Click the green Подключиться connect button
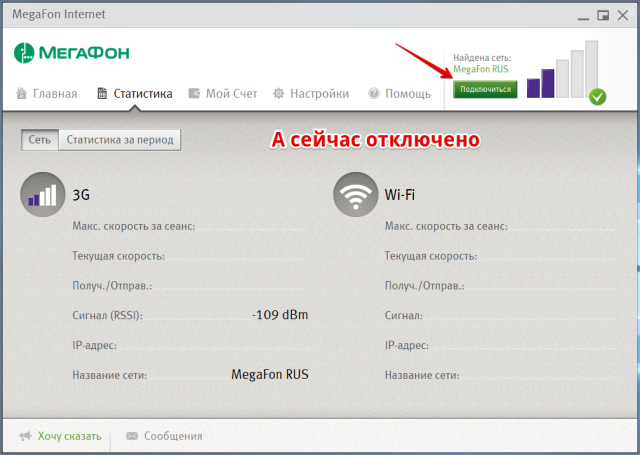 [x=485, y=89]
